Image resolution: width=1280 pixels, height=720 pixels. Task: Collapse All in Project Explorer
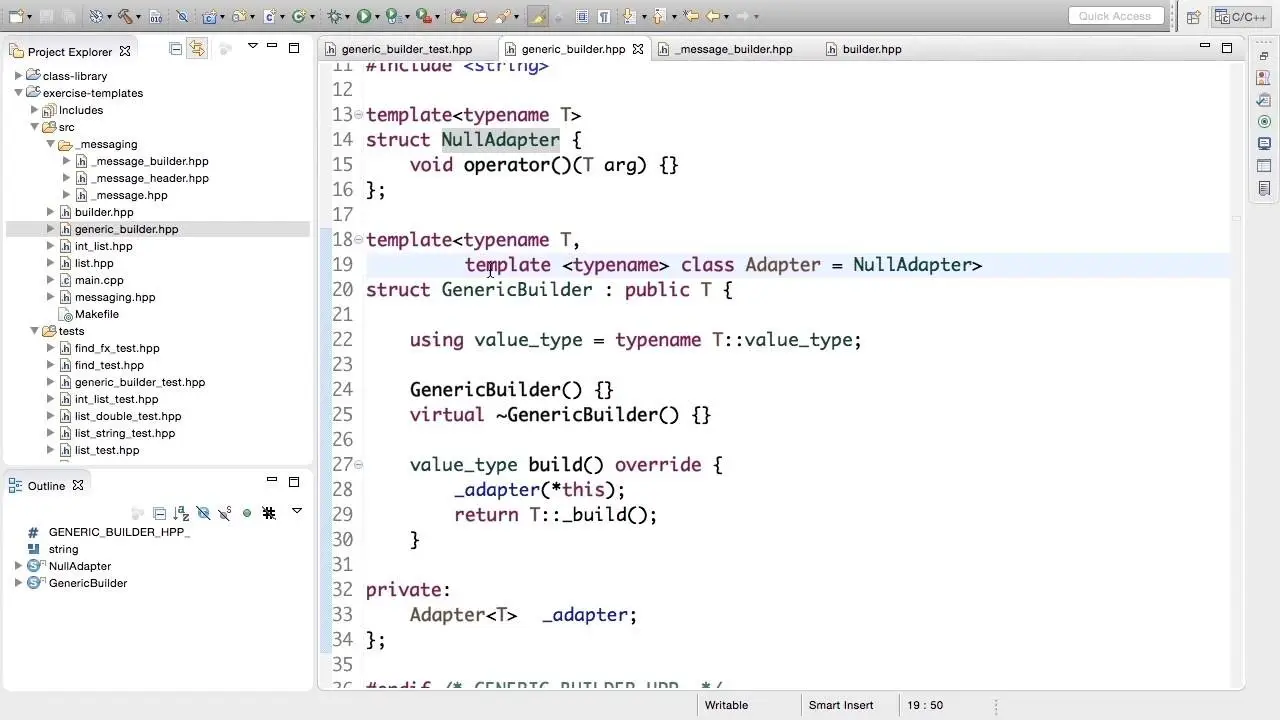175,48
